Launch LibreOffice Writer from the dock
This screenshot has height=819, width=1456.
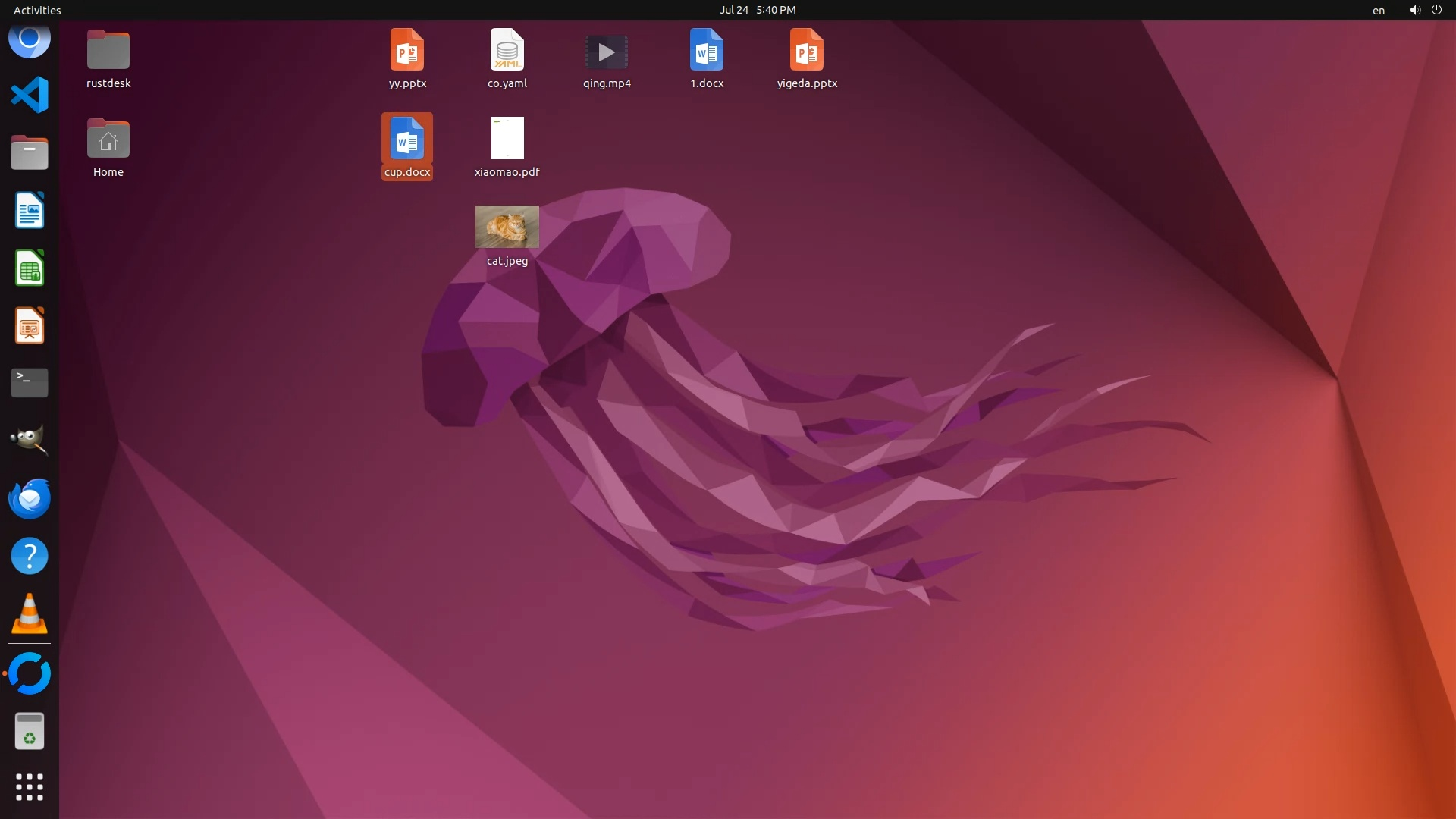click(30, 210)
